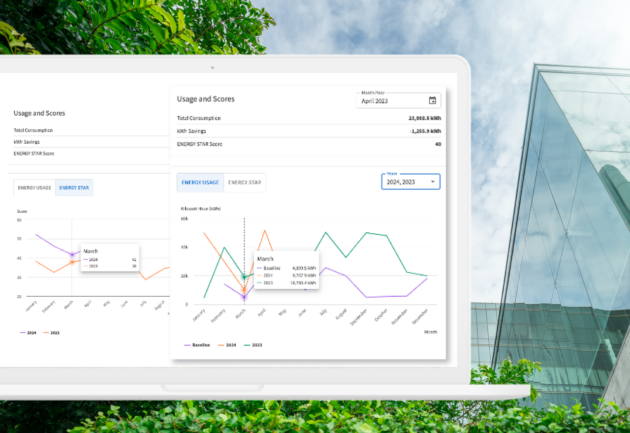Click the 'Usage and Scores' heading in the front panel
The width and height of the screenshot is (630, 433).
[206, 99]
